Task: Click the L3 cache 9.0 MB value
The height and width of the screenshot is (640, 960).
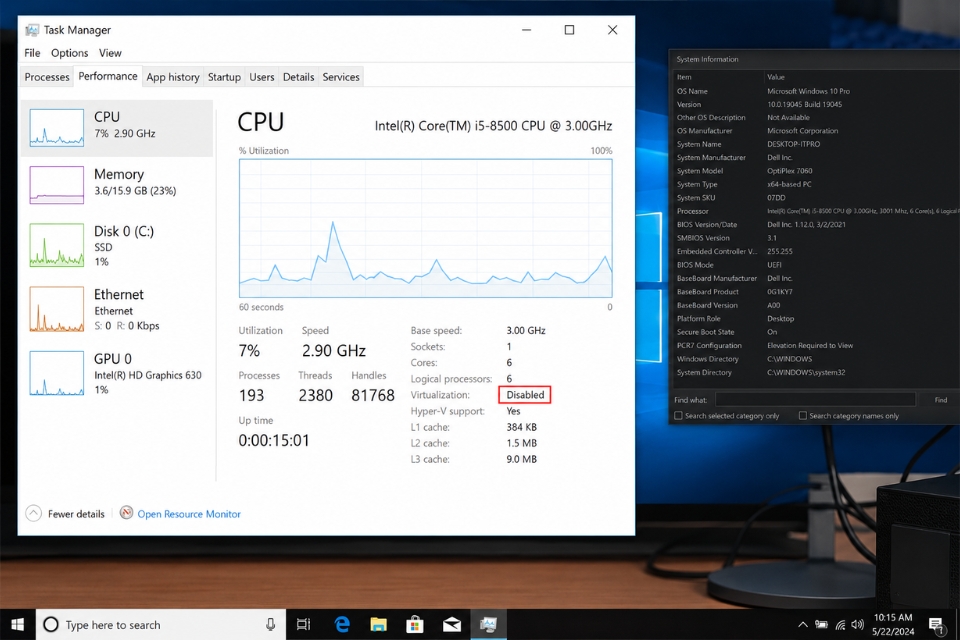Action: [522, 459]
